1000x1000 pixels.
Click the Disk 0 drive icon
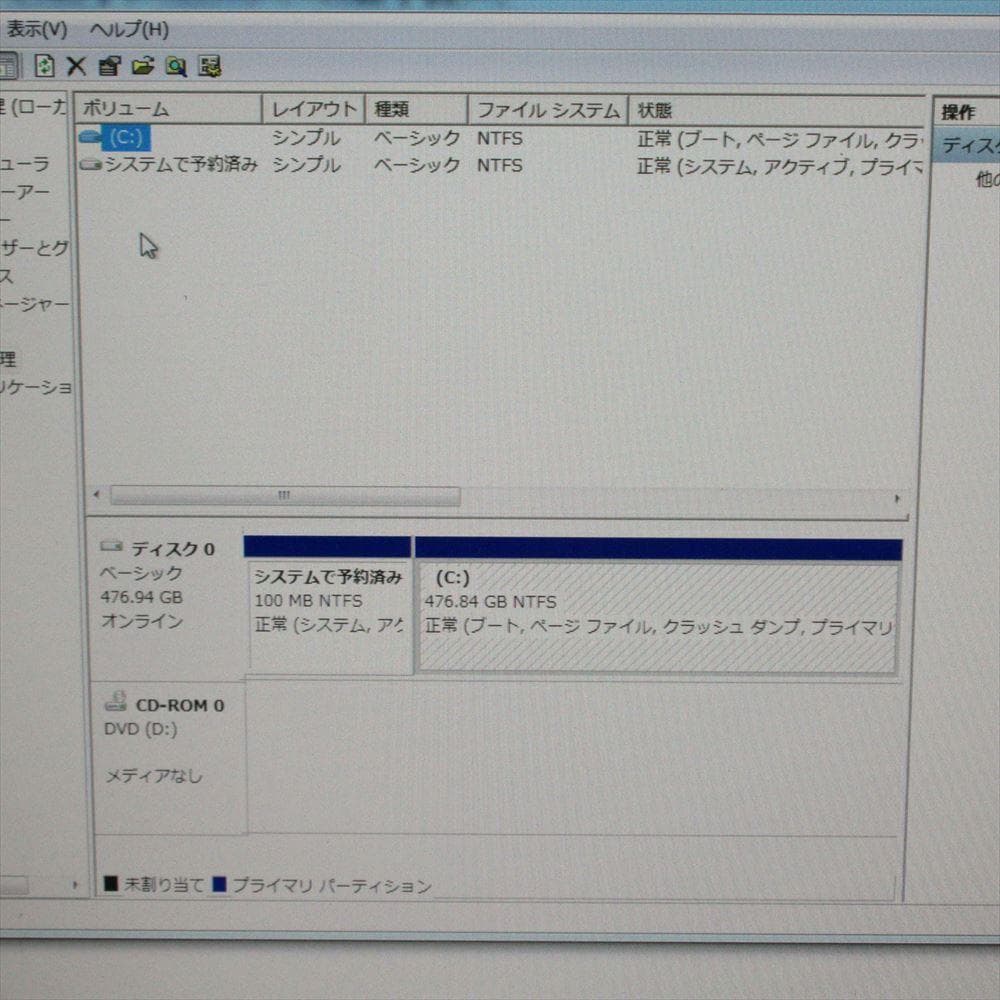113,546
